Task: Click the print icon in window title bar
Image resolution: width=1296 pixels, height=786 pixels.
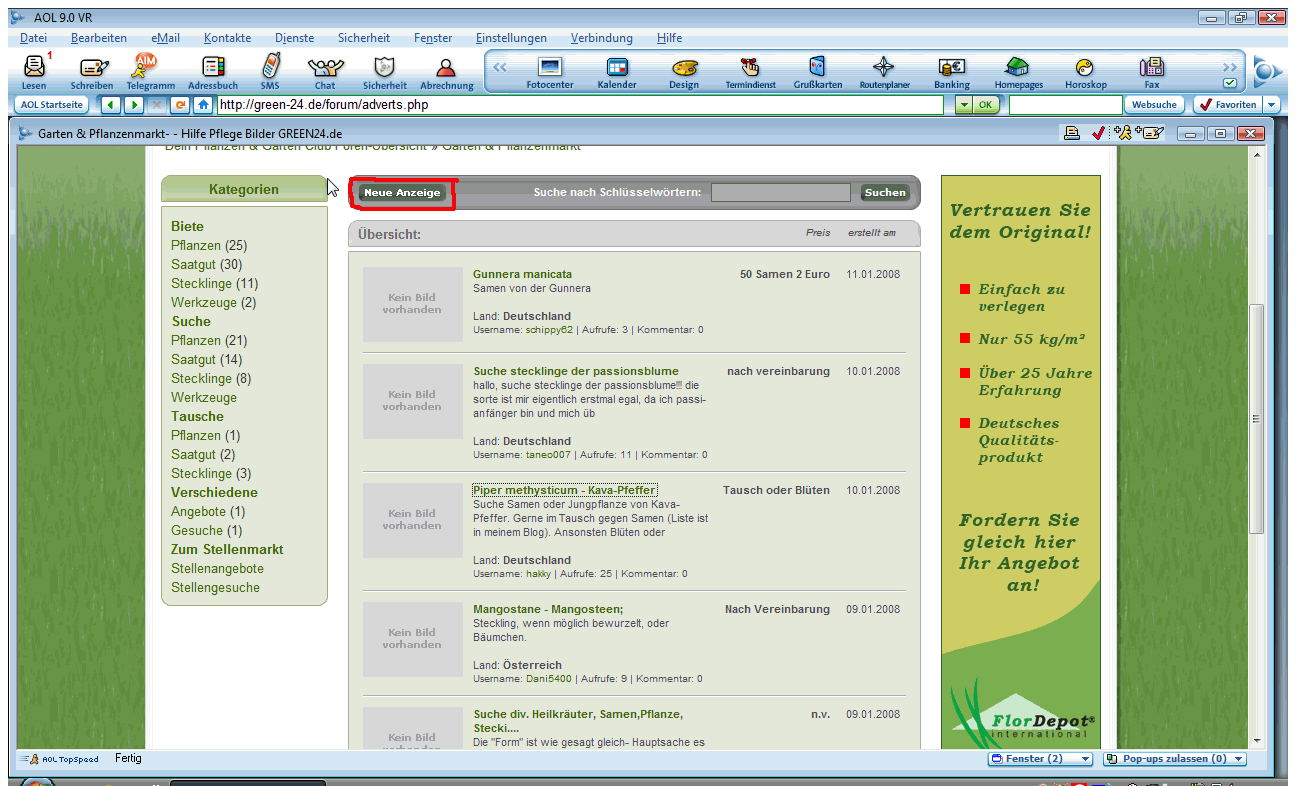Action: [1072, 133]
